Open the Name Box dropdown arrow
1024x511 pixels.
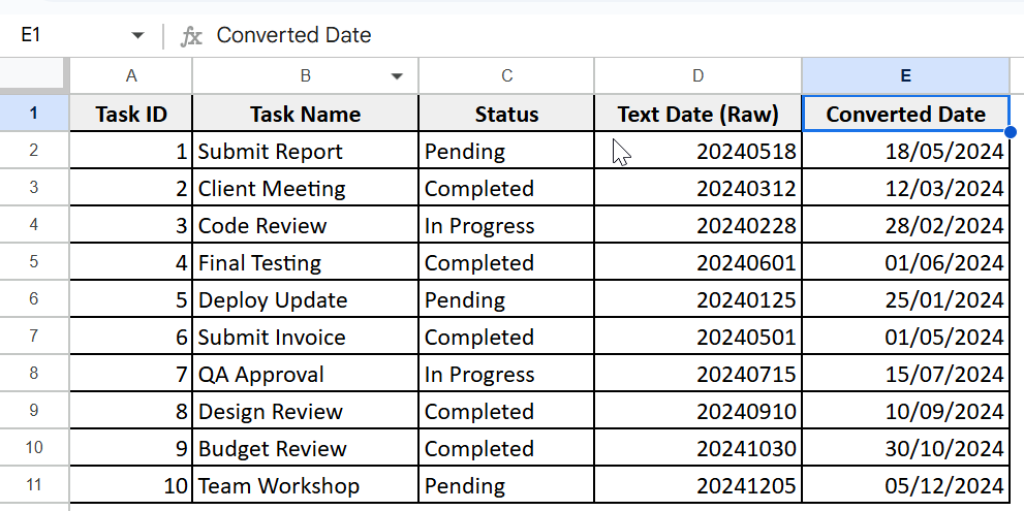pos(137,36)
